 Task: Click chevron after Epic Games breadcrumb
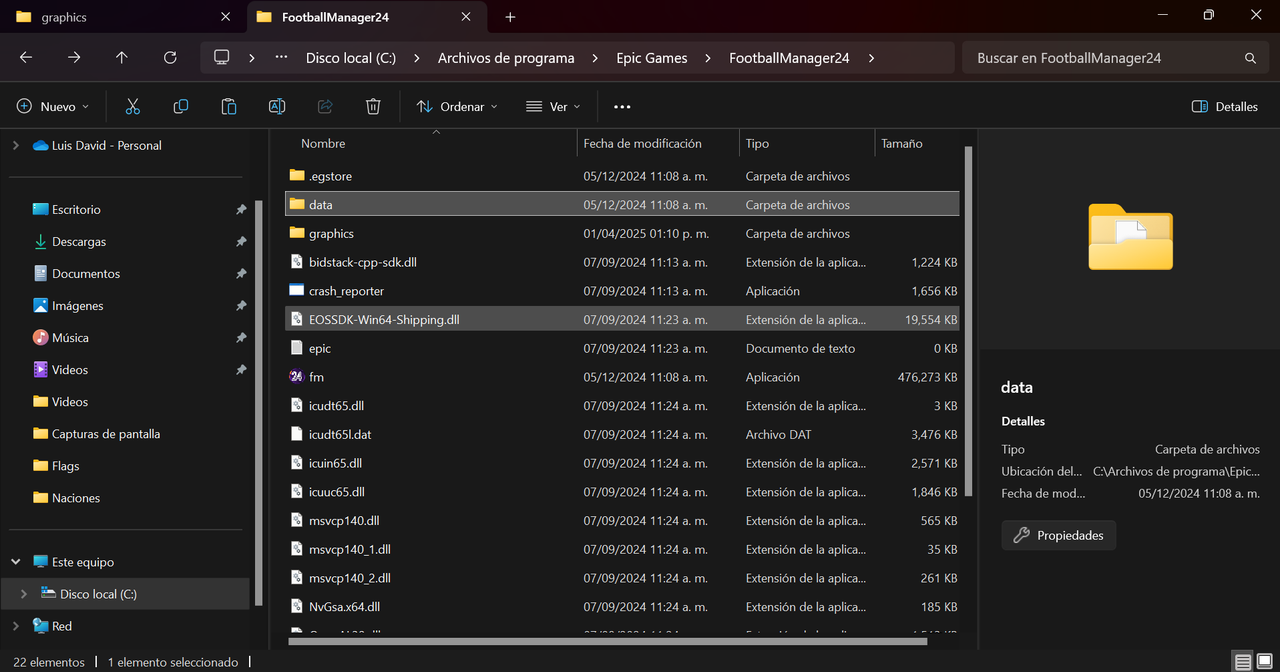708,58
